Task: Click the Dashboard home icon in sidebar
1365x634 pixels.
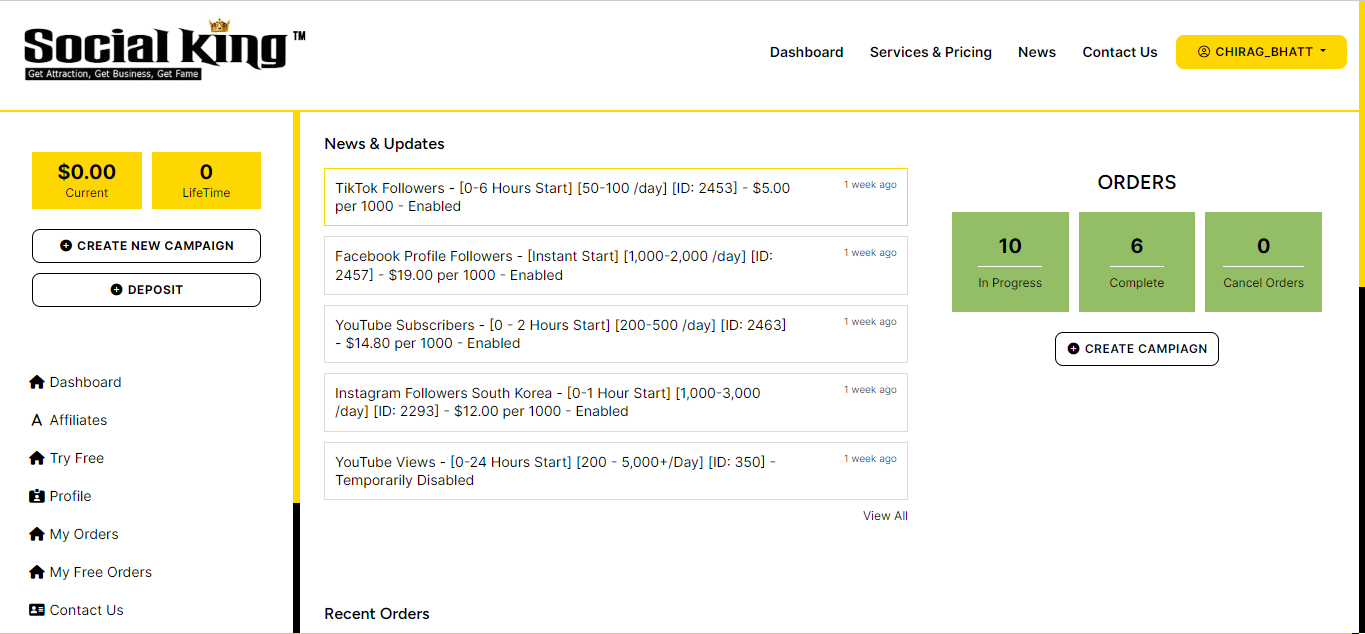Action: (x=37, y=382)
